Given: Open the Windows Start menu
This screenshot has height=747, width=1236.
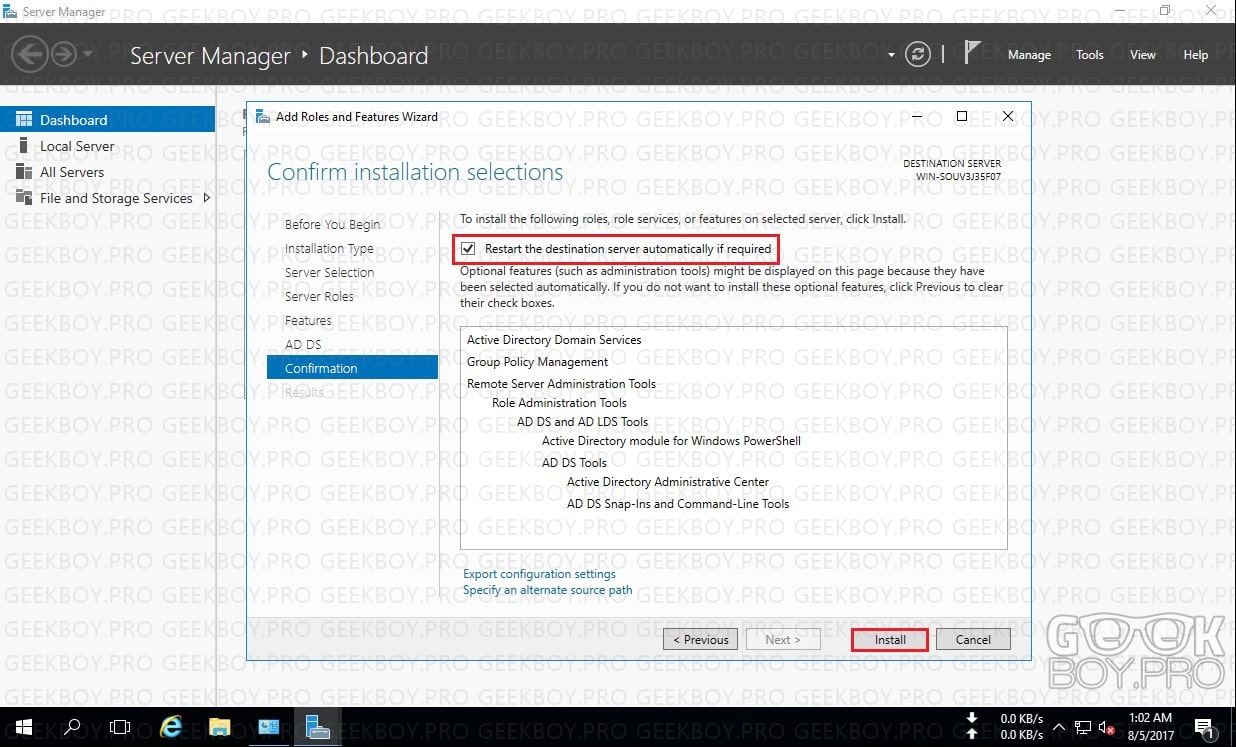Looking at the screenshot, I should click(23, 726).
